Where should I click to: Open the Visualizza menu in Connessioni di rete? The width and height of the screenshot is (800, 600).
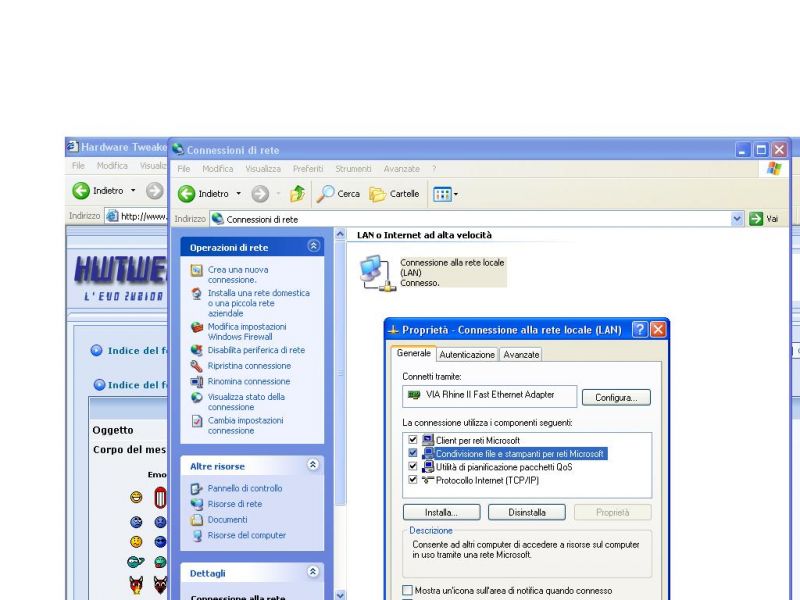pos(263,169)
